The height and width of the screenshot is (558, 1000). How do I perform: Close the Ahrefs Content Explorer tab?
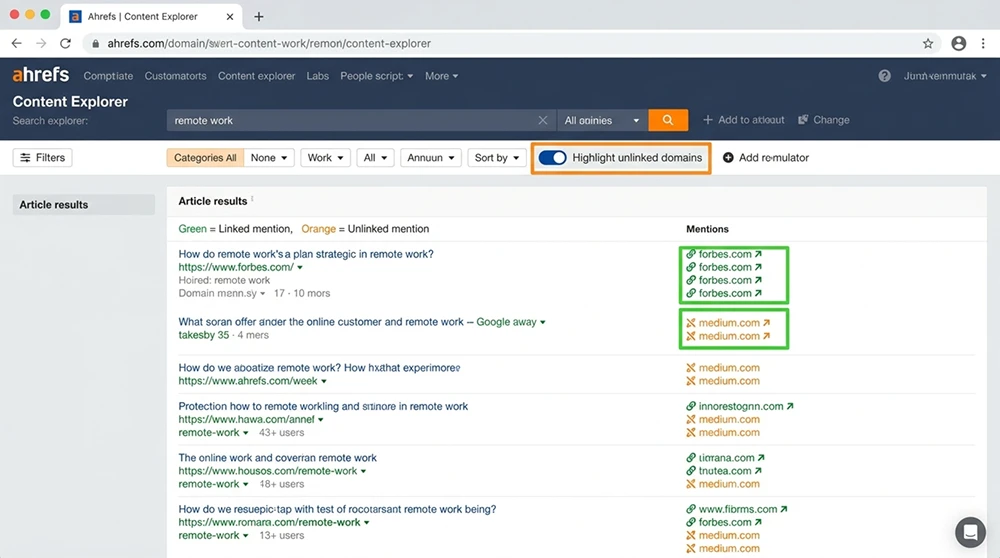pos(230,17)
